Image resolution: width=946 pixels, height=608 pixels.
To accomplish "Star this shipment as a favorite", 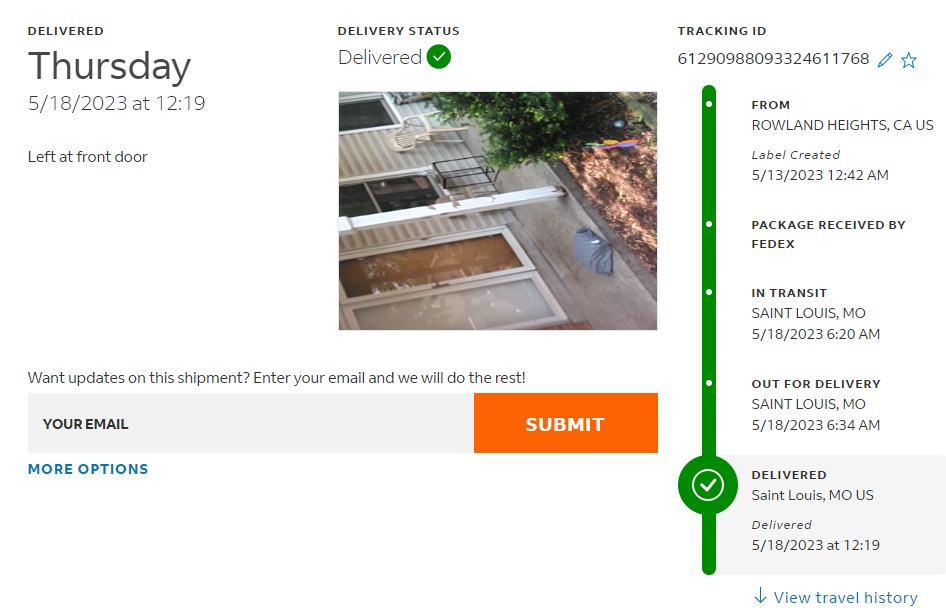I will coord(908,60).
